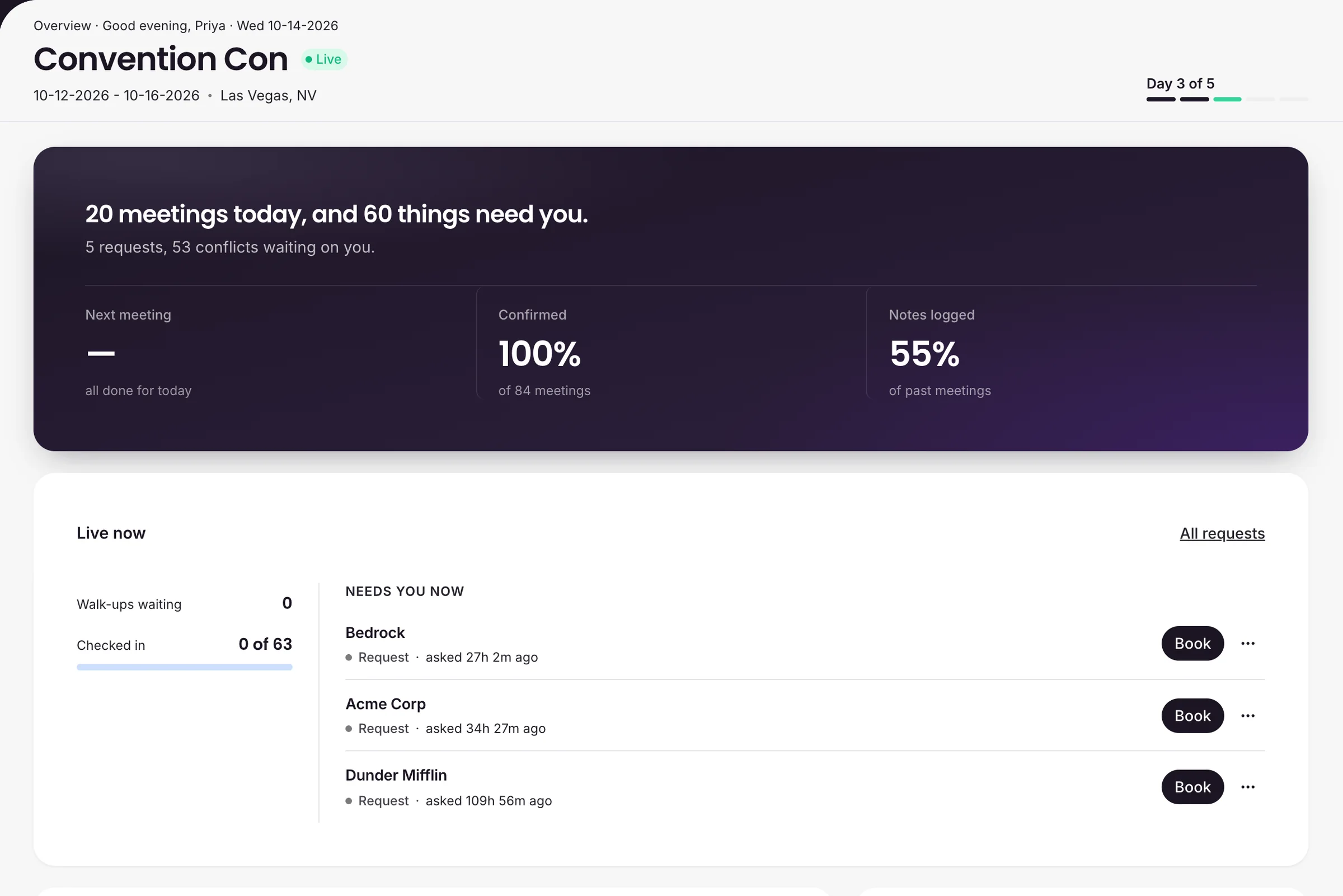This screenshot has height=896, width=1343.
Task: Click the Notes logged 55% stat
Action: click(x=924, y=354)
